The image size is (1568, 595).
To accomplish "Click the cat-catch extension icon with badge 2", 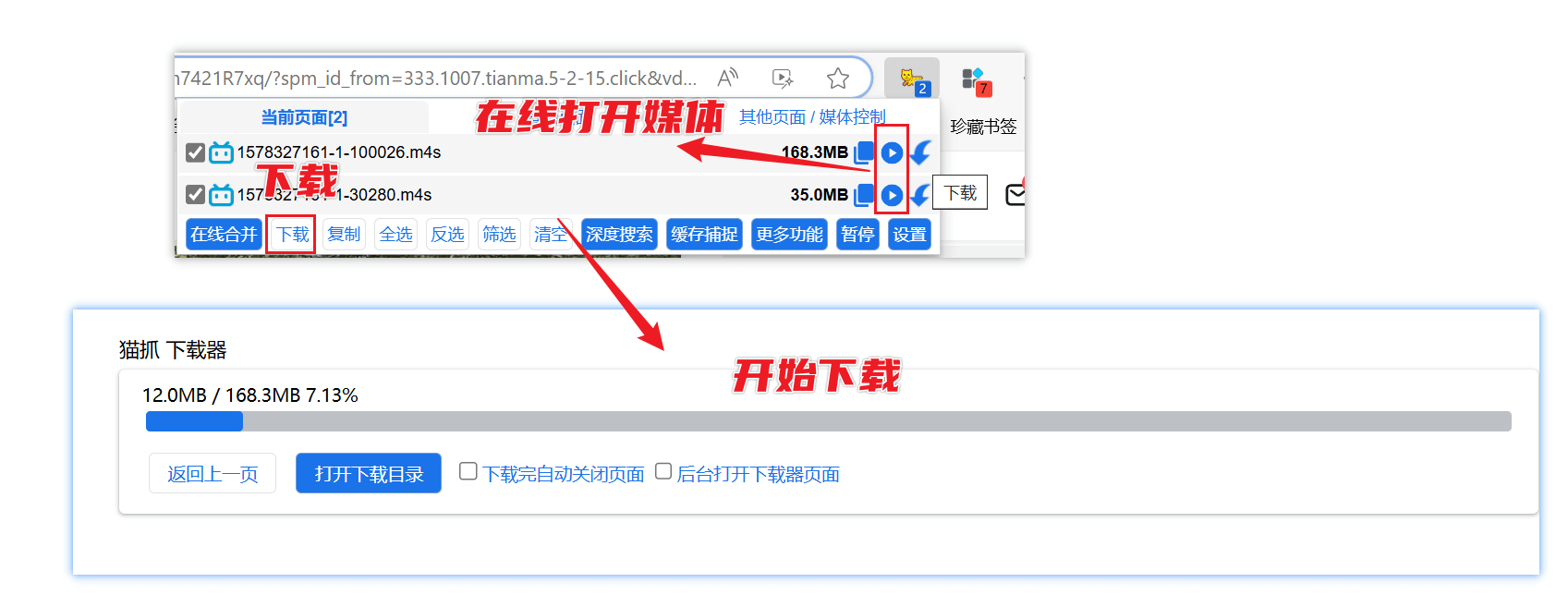I will tap(911, 79).
